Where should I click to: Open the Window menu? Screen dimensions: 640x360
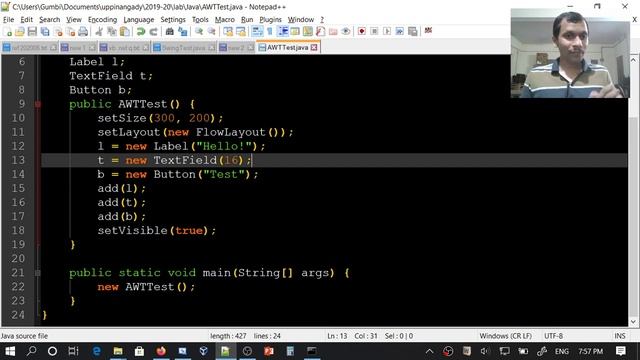[301, 20]
